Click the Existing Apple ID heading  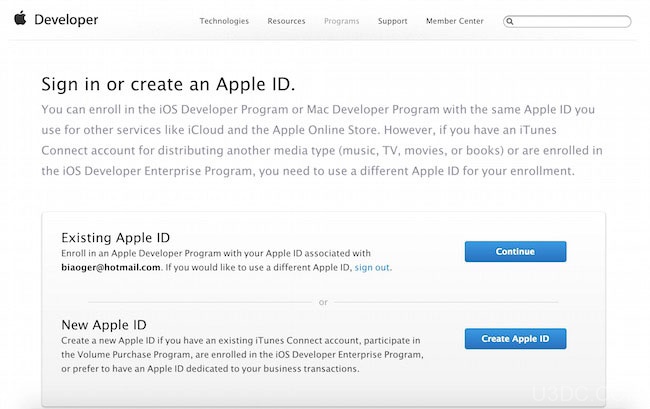tap(116, 237)
